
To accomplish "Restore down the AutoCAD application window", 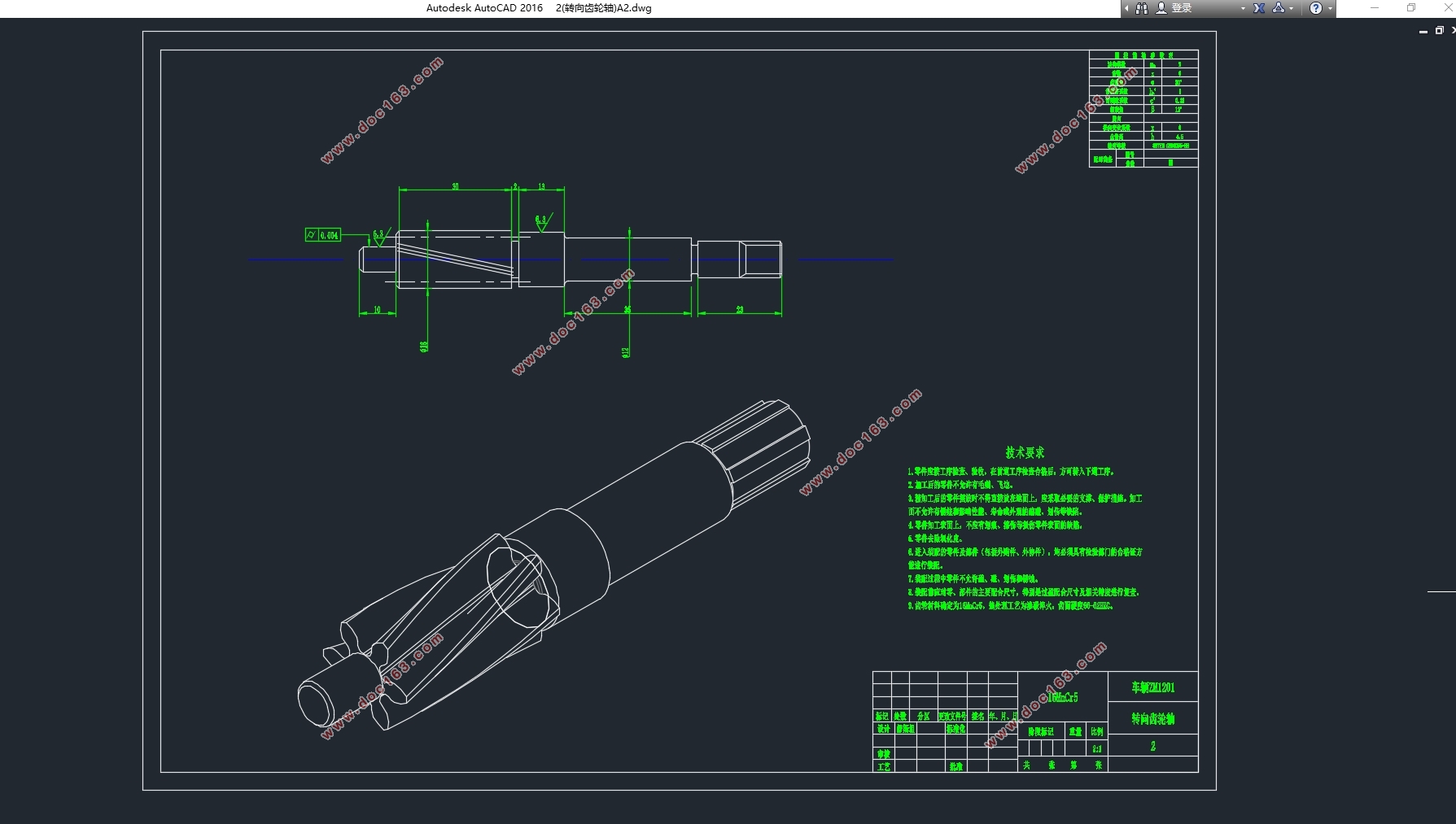I will click(1411, 8).
